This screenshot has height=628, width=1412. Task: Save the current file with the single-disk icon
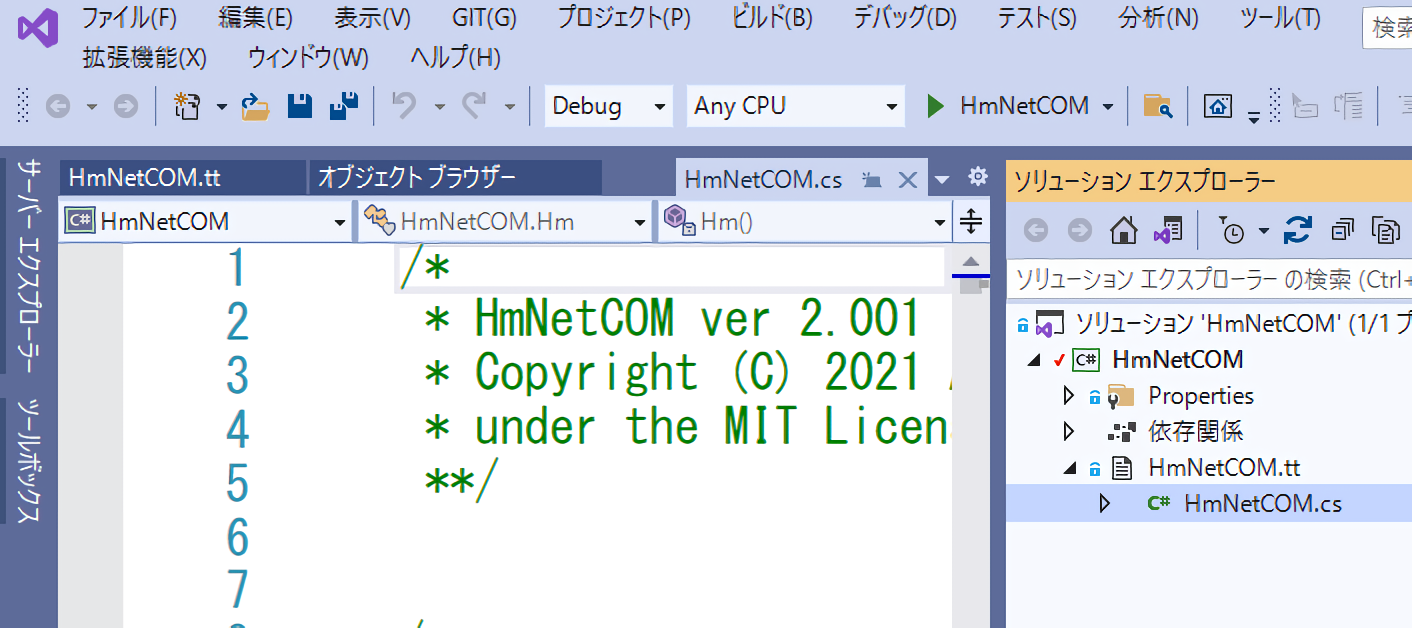coord(300,106)
